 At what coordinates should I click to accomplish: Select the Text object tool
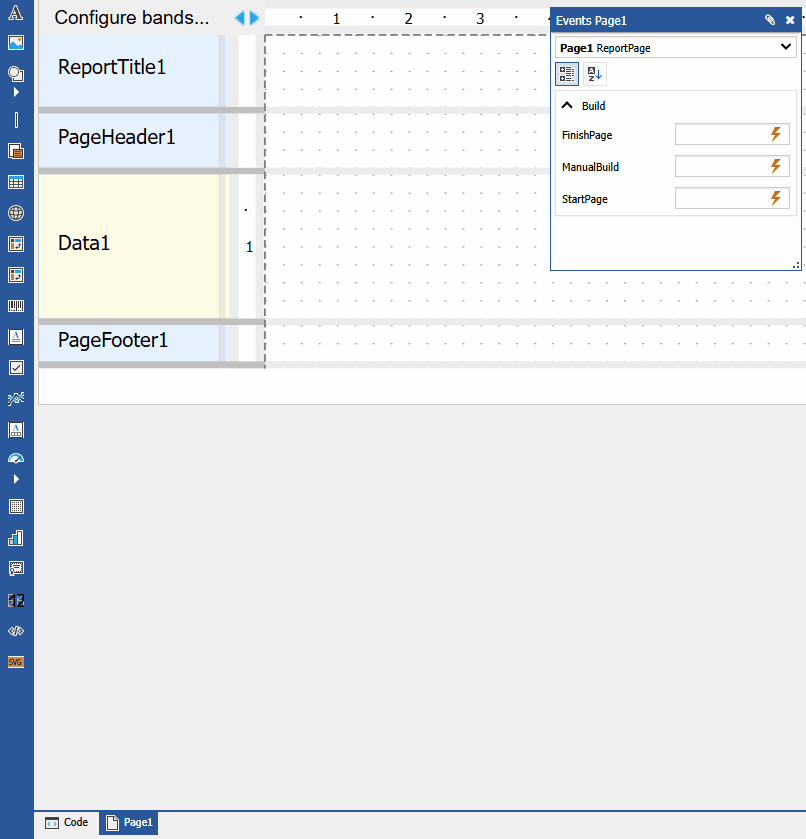[x=16, y=16]
